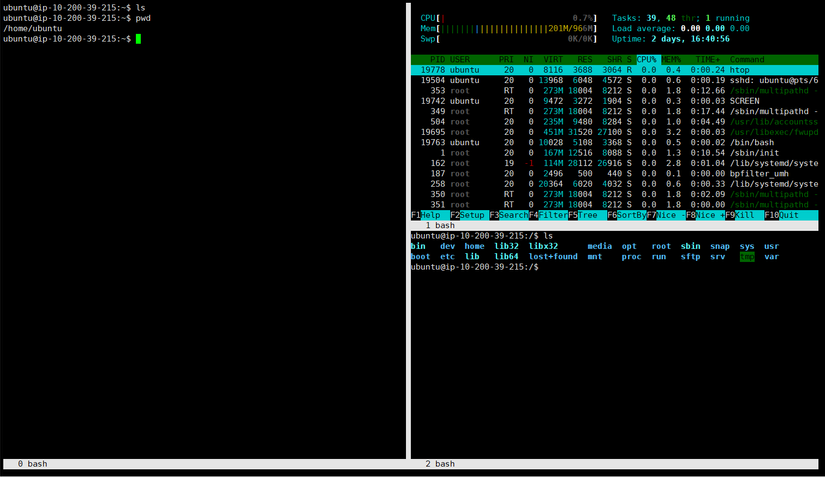Select systemd process row PID 162

[615, 163]
